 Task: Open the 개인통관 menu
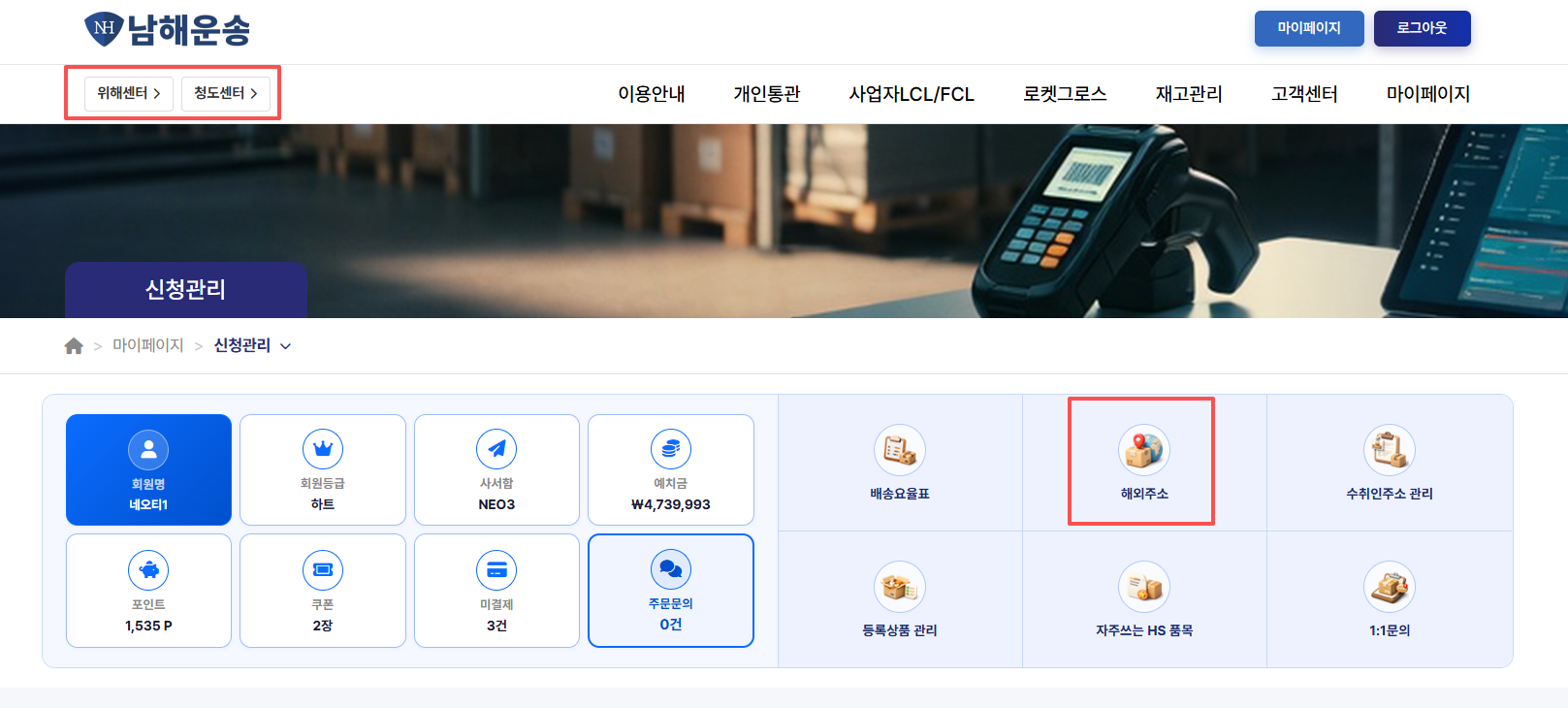coord(767,94)
